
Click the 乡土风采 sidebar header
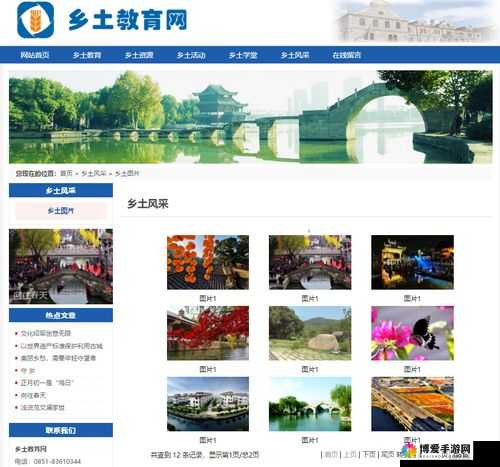(61, 190)
